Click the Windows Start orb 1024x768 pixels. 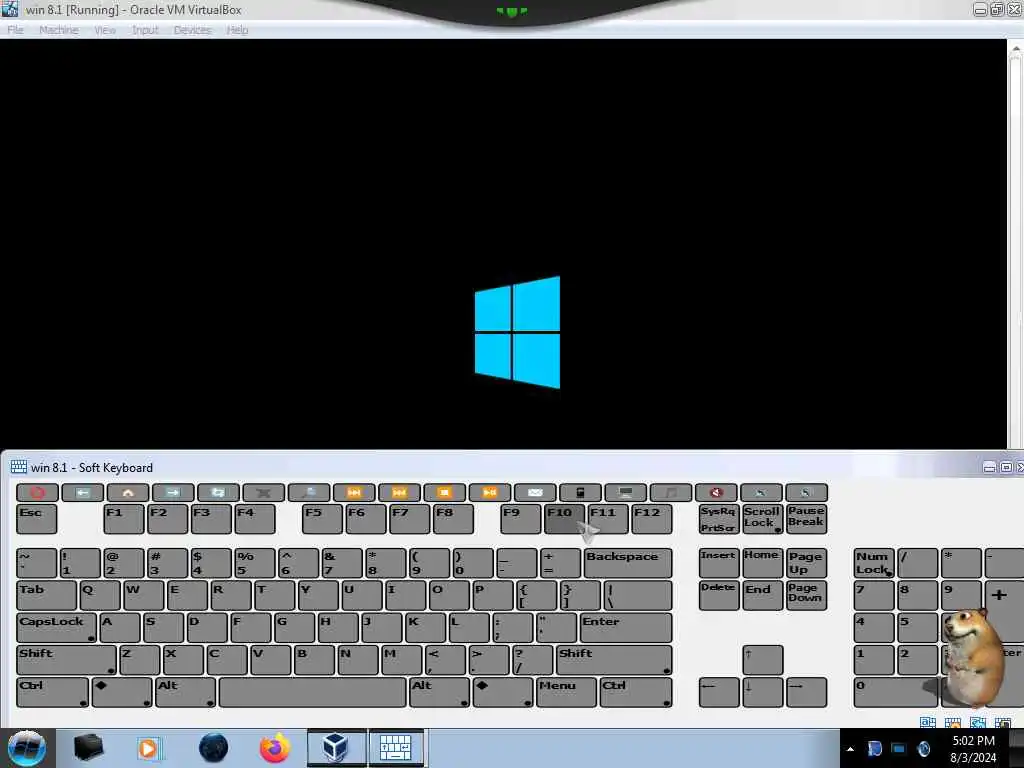[x=26, y=748]
